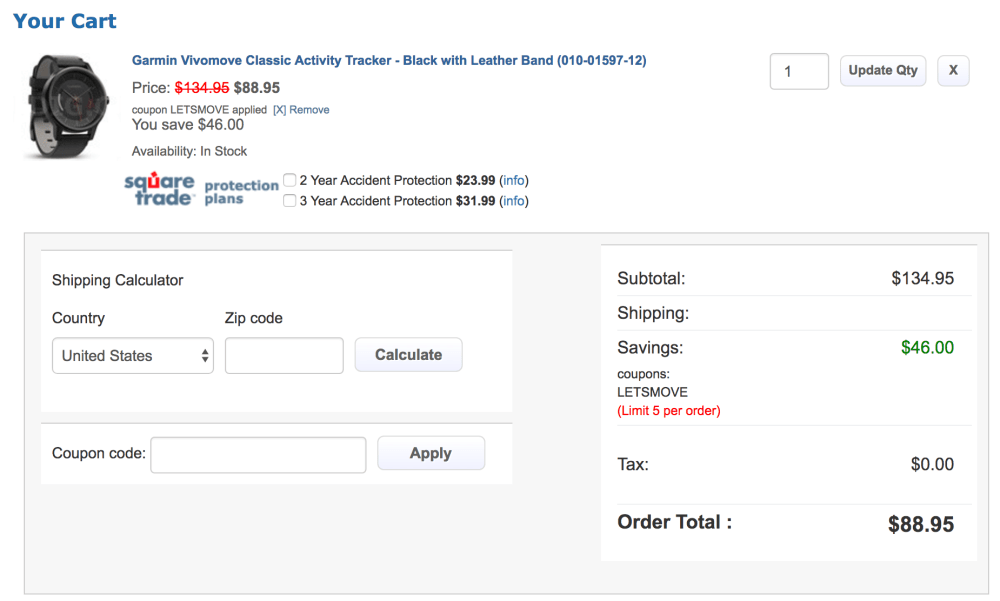
Task: Click the Update Qty button
Action: click(883, 71)
